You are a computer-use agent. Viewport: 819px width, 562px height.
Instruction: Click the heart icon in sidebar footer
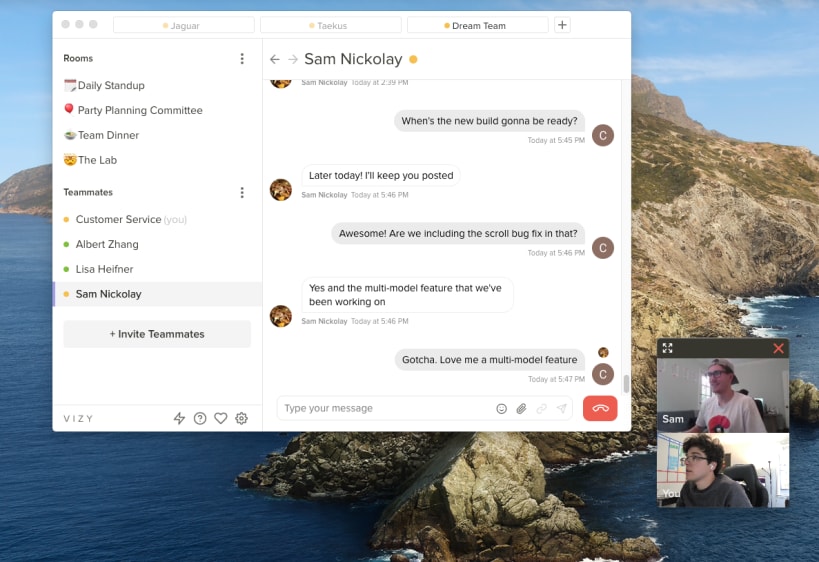[221, 418]
